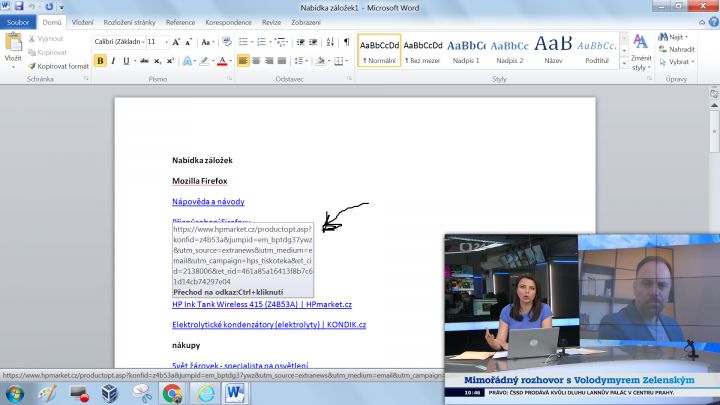This screenshot has height=405, width=720.
Task: Decrease font size with Shrink Font
Action: tap(188, 42)
